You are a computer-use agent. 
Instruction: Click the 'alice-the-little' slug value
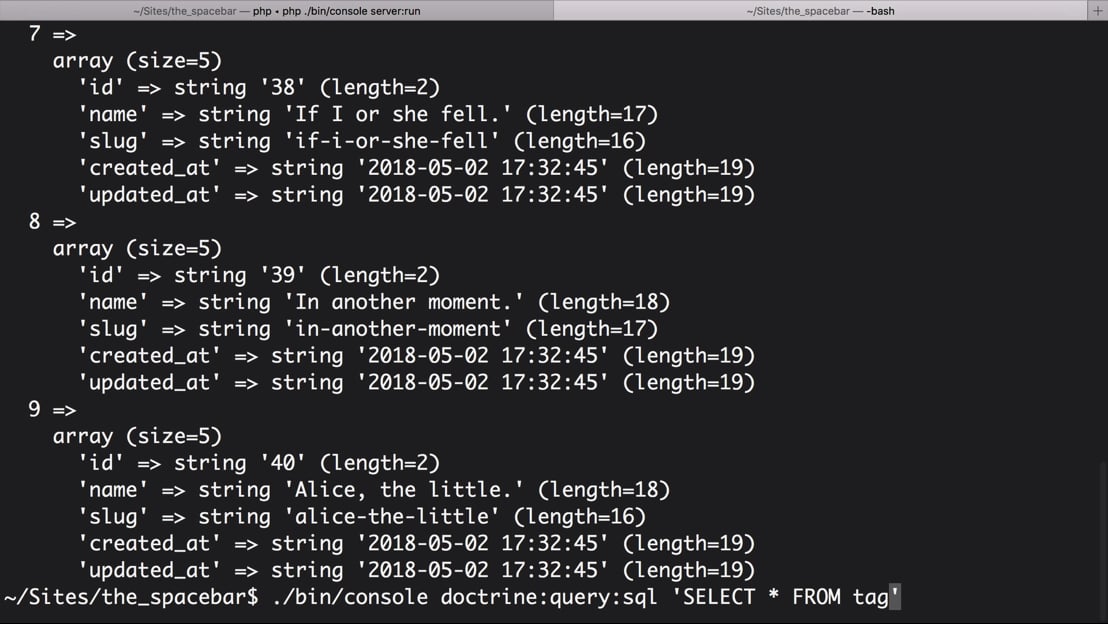click(393, 517)
